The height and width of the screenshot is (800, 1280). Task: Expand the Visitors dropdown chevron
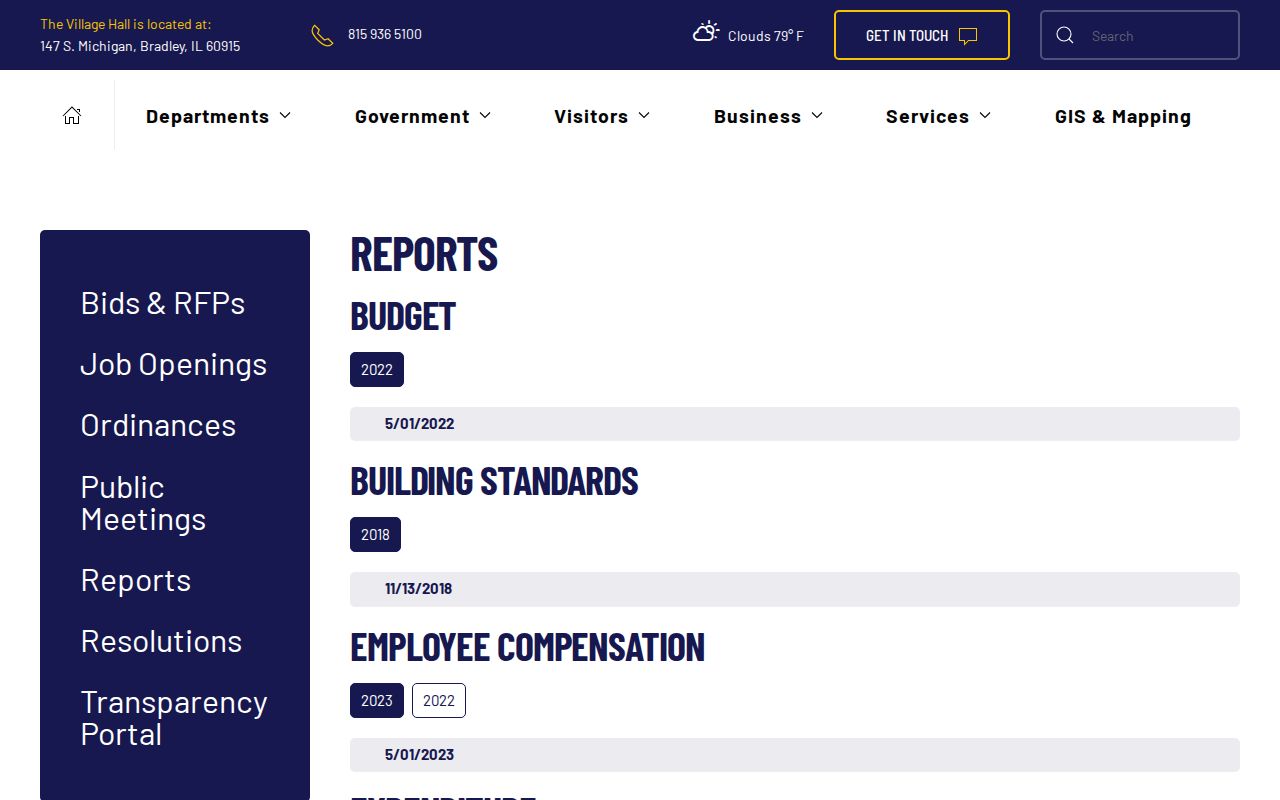point(644,116)
